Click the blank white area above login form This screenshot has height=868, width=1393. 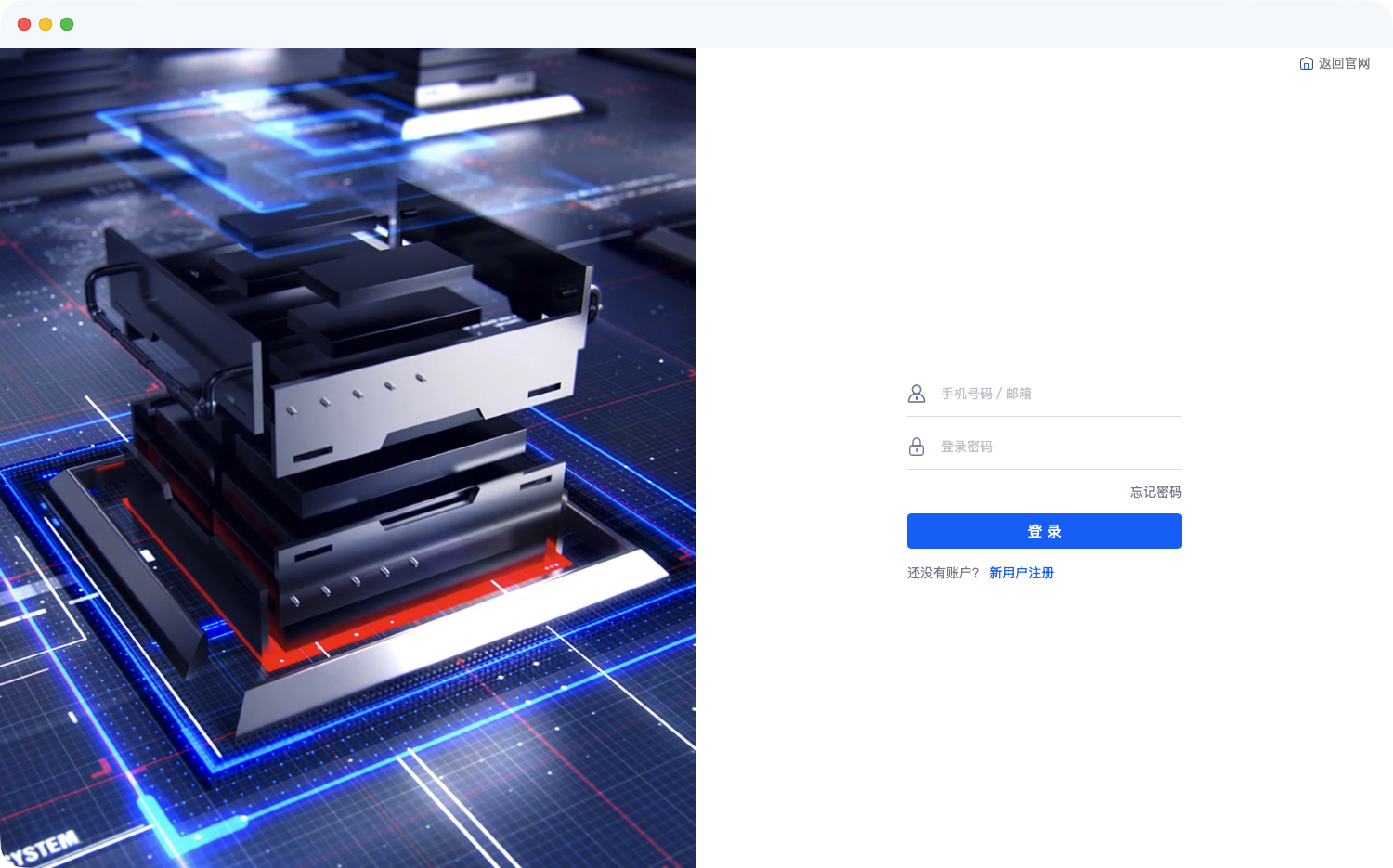(1045, 232)
